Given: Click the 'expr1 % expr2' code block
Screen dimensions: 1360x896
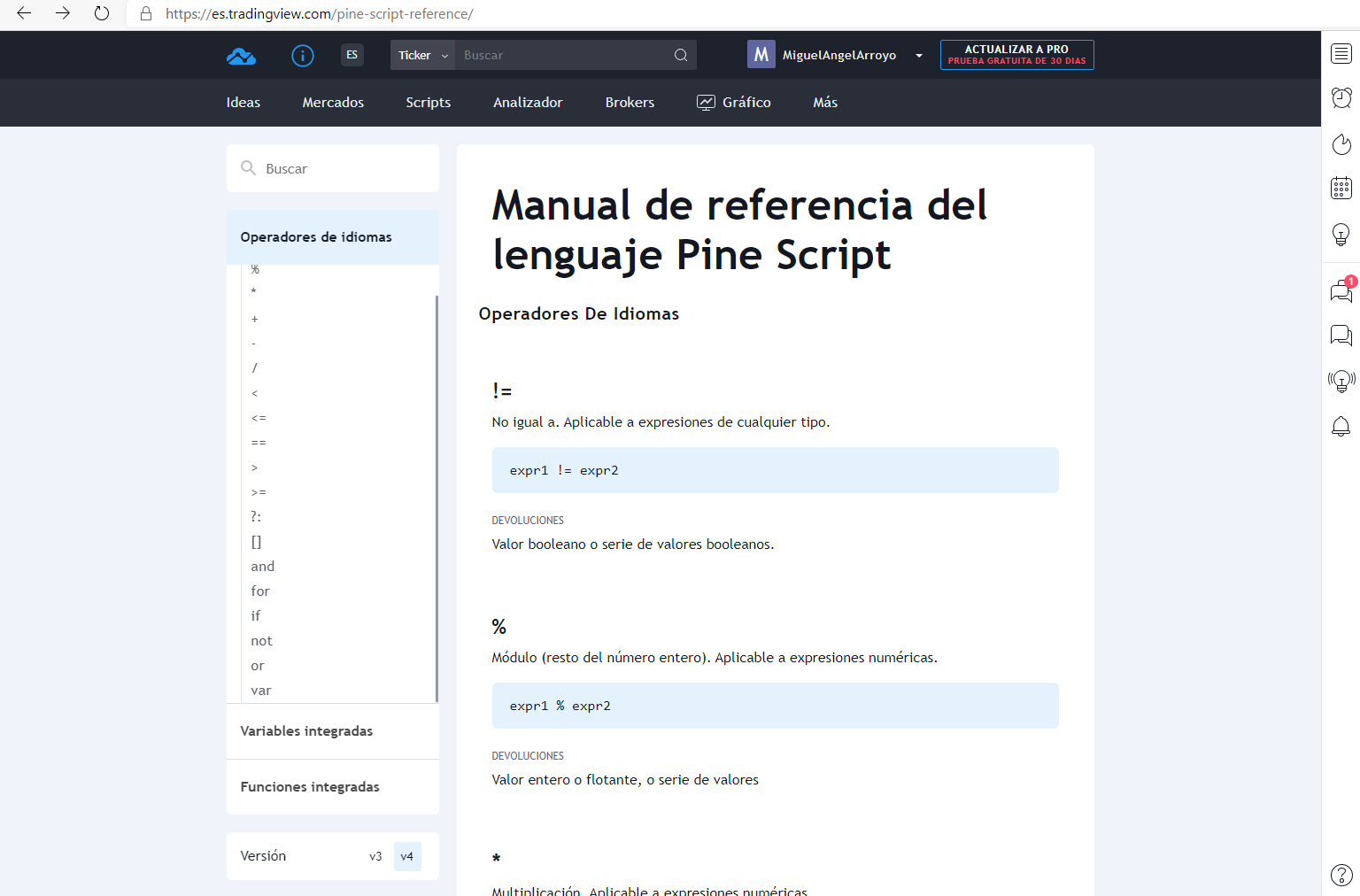Looking at the screenshot, I should pos(776,706).
